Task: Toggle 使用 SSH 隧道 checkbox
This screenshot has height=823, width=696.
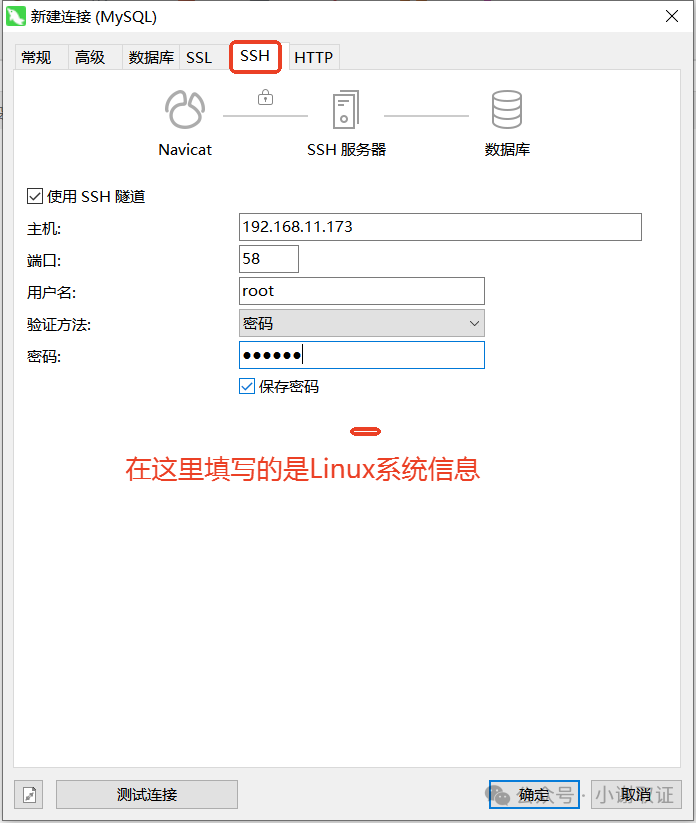Action: coord(35,196)
